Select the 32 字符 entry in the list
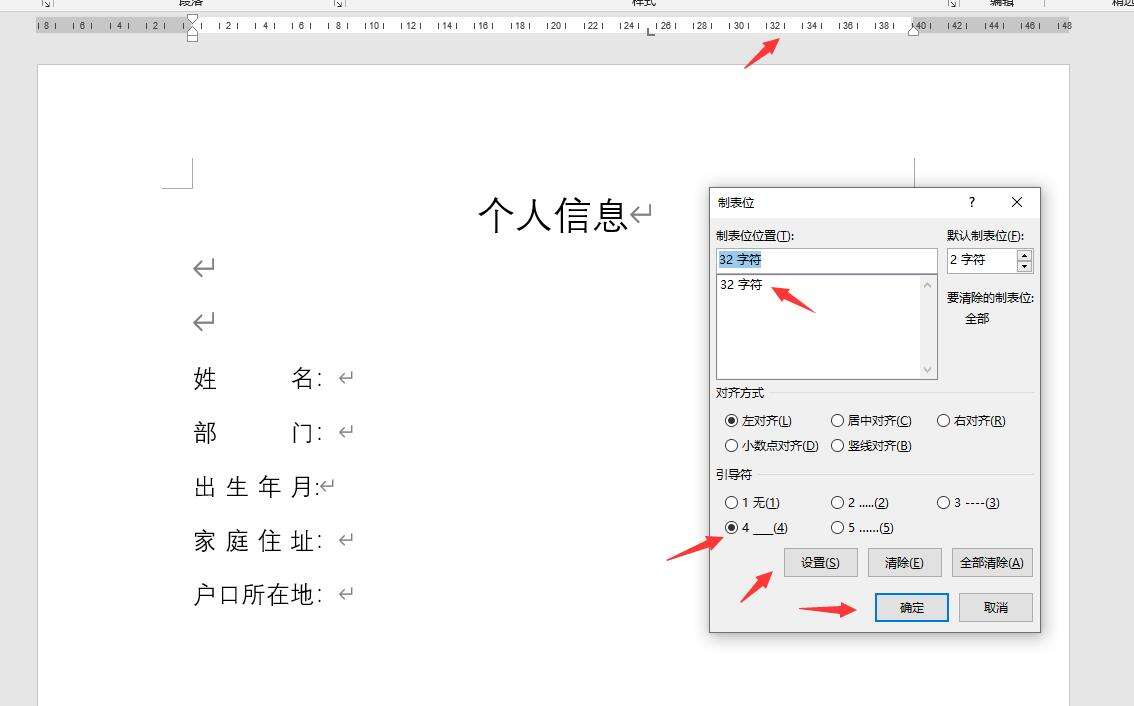The width and height of the screenshot is (1134, 706). click(x=741, y=285)
